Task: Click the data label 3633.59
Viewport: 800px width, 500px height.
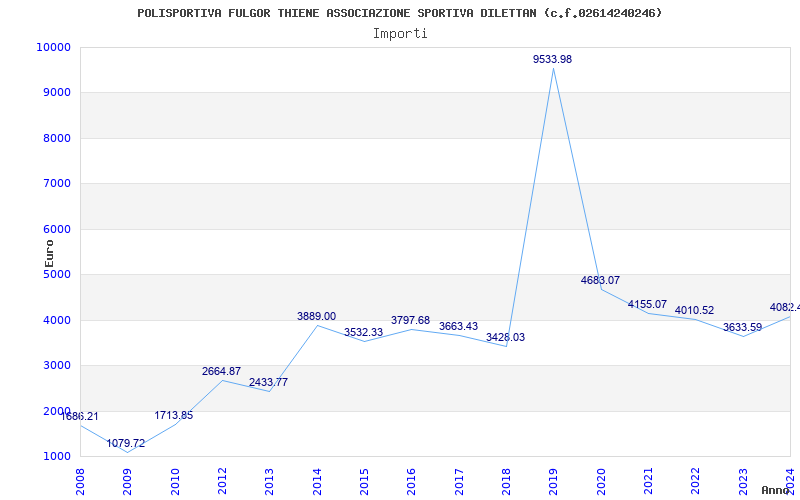Action: tap(742, 328)
